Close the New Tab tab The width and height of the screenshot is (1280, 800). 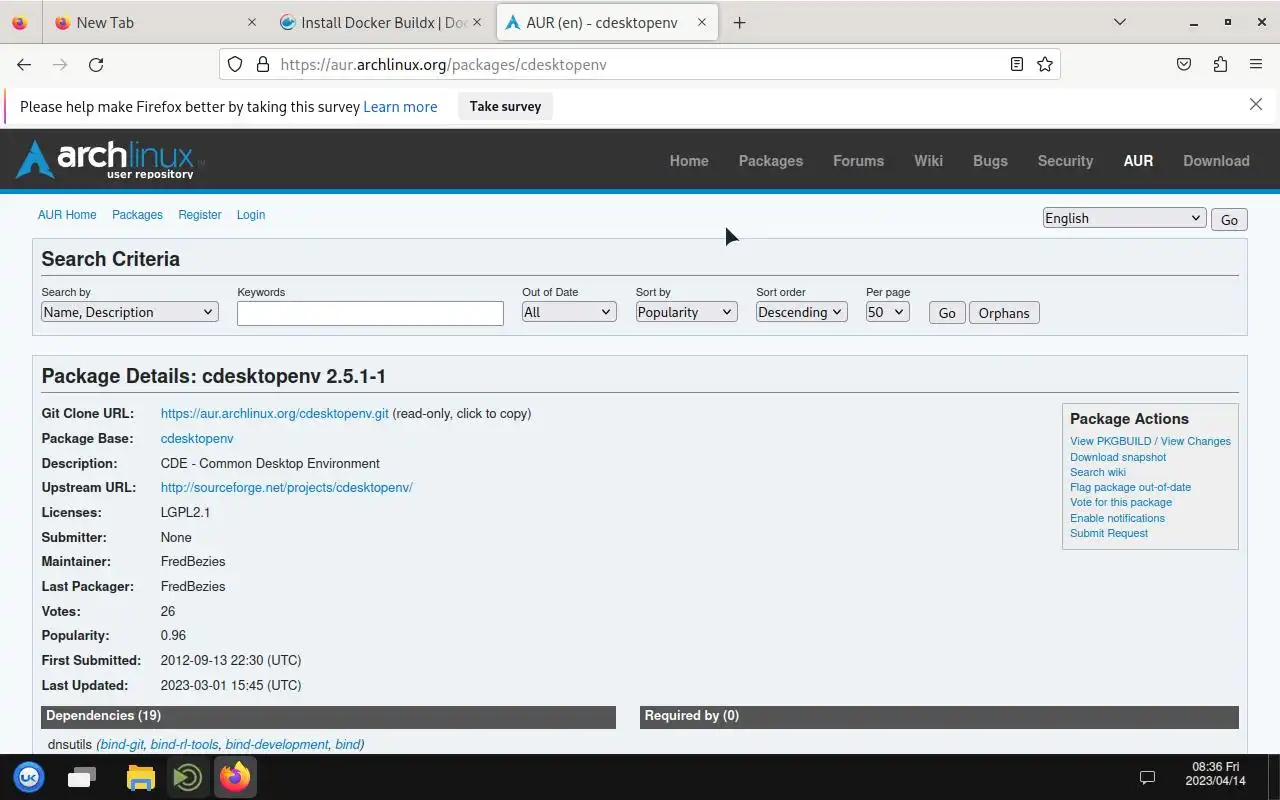pyautogui.click(x=252, y=22)
